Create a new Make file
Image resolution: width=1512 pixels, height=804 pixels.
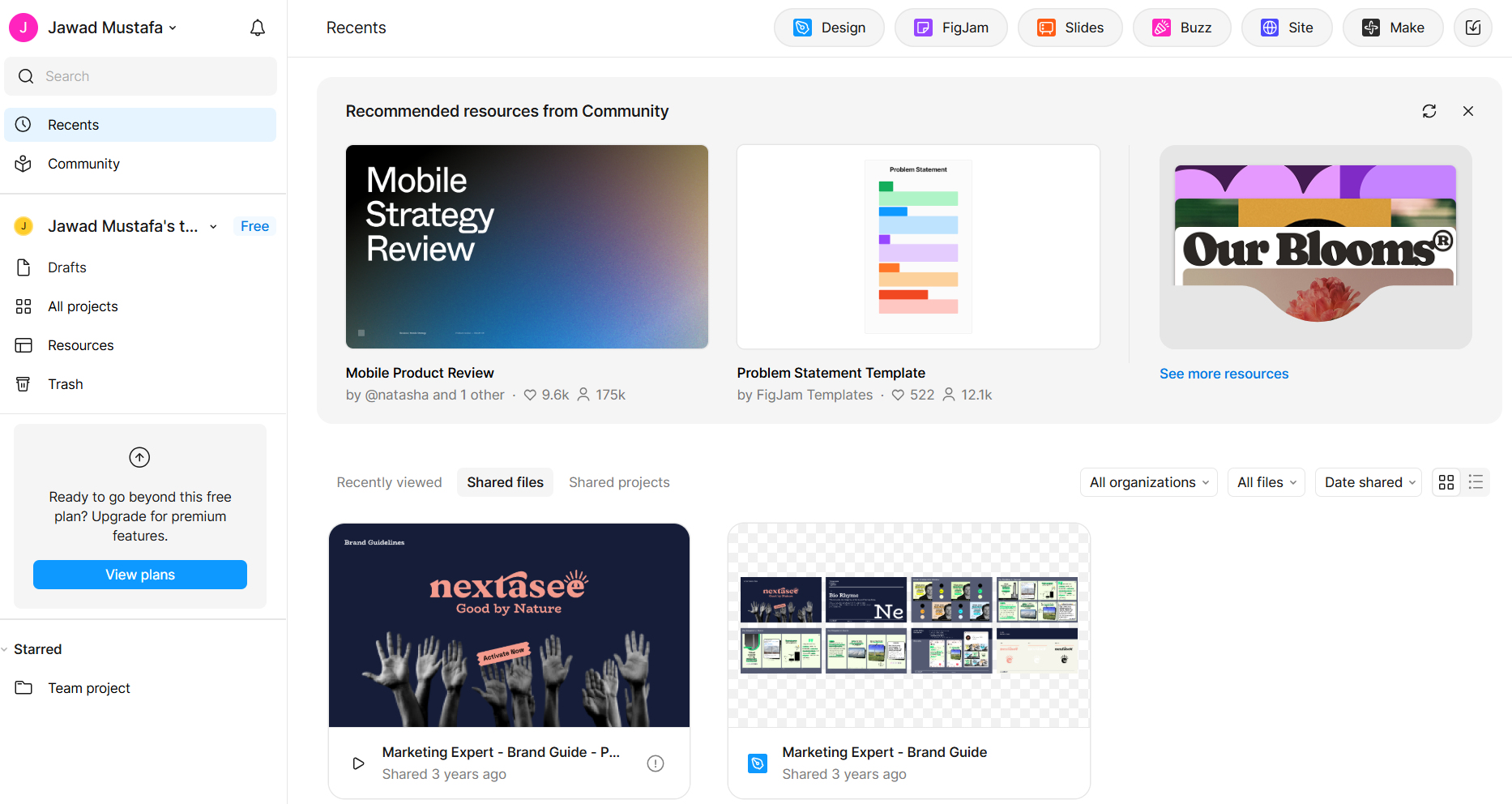pyautogui.click(x=1393, y=28)
